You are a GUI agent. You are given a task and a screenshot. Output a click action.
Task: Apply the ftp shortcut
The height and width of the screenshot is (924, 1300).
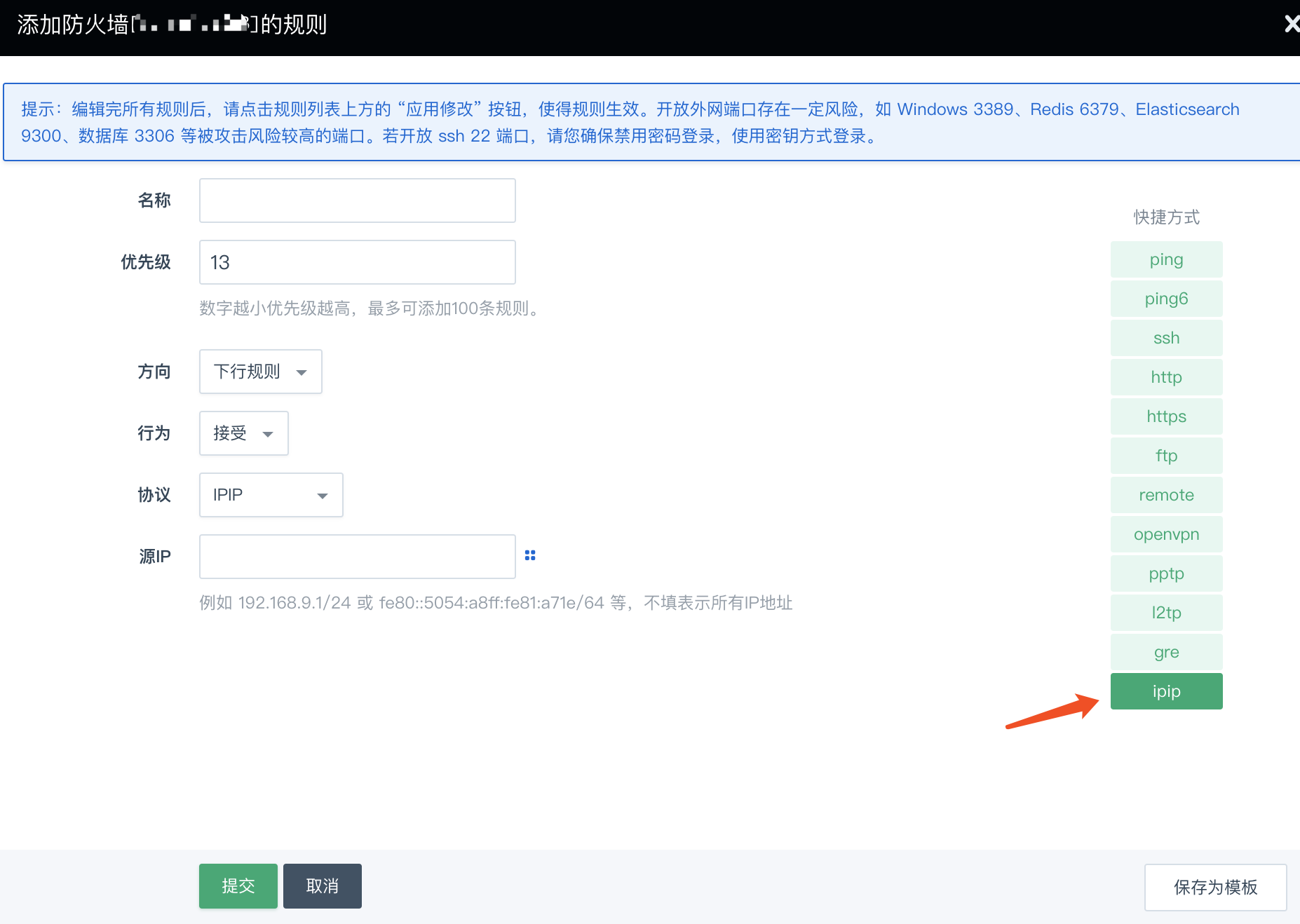click(1167, 456)
